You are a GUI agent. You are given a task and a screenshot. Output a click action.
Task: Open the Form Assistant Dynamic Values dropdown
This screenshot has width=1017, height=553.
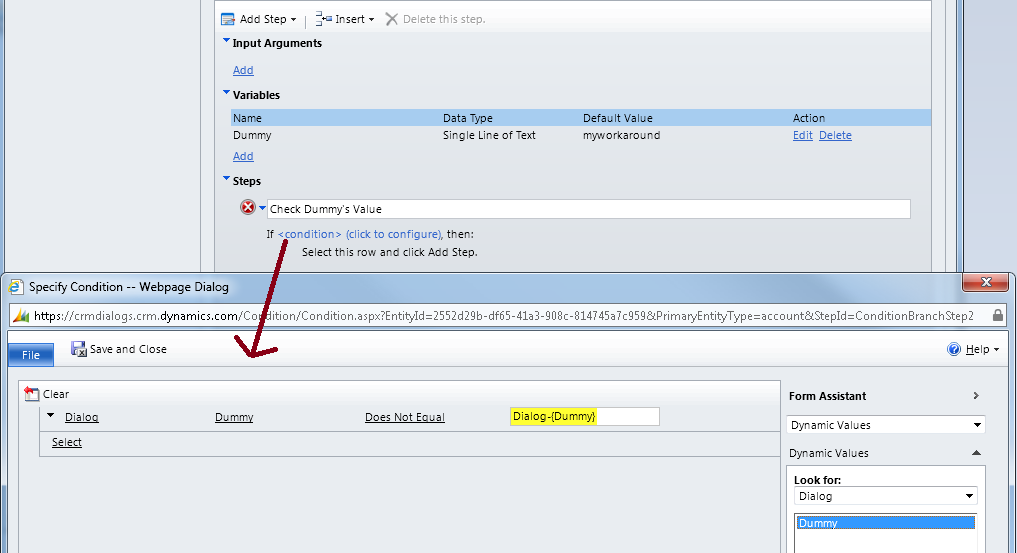(977, 425)
